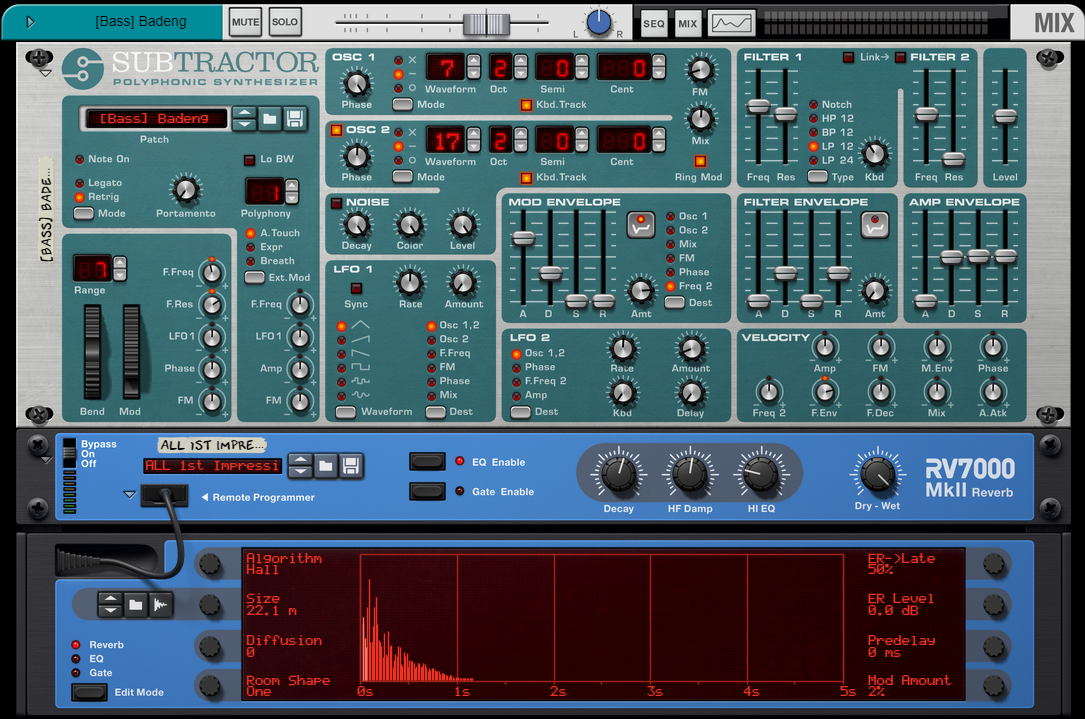Click the channel volume fader in the top bar
The image size is (1085, 719).
[x=487, y=22]
